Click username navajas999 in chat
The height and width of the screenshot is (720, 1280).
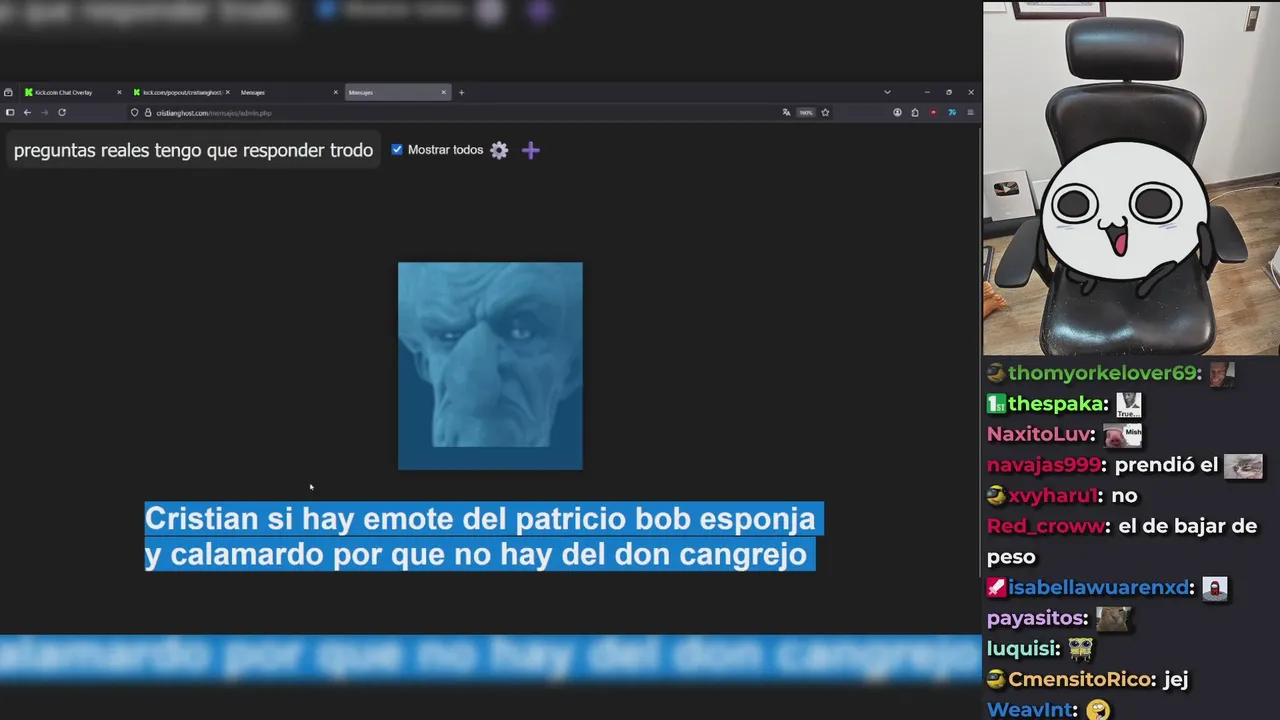tap(1046, 465)
